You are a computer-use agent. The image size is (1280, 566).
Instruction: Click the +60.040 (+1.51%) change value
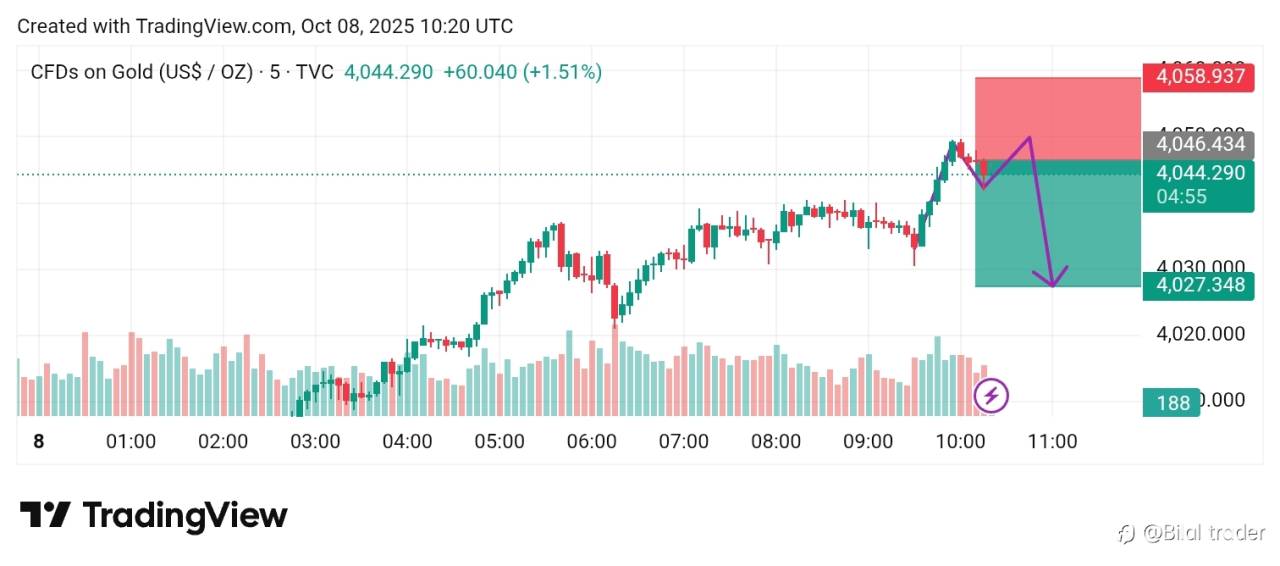point(522,72)
